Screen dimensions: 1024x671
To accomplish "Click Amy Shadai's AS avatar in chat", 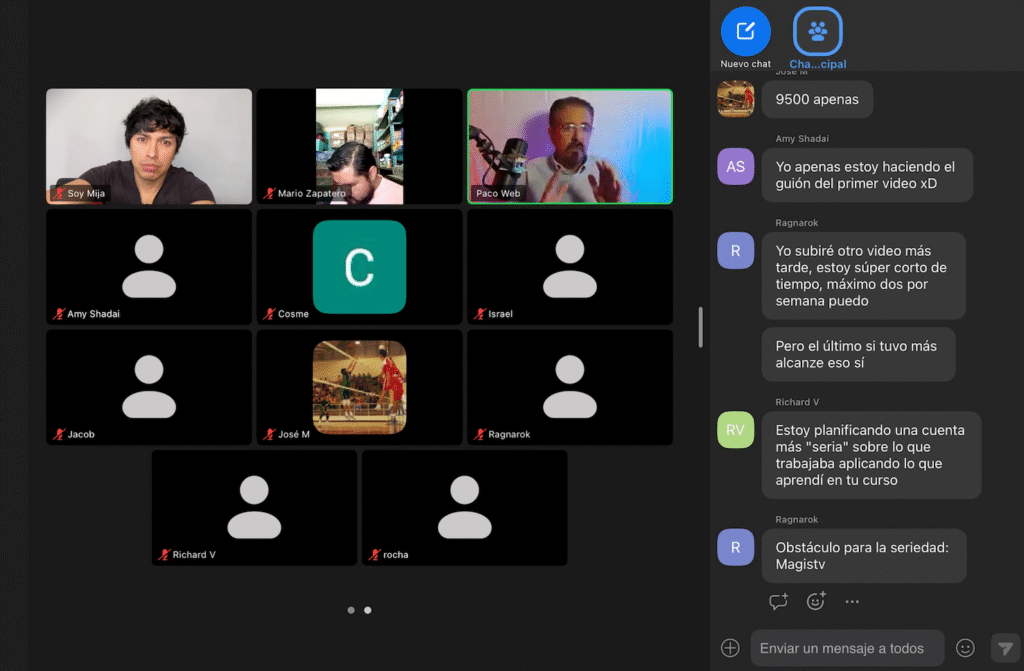I will (x=735, y=166).
